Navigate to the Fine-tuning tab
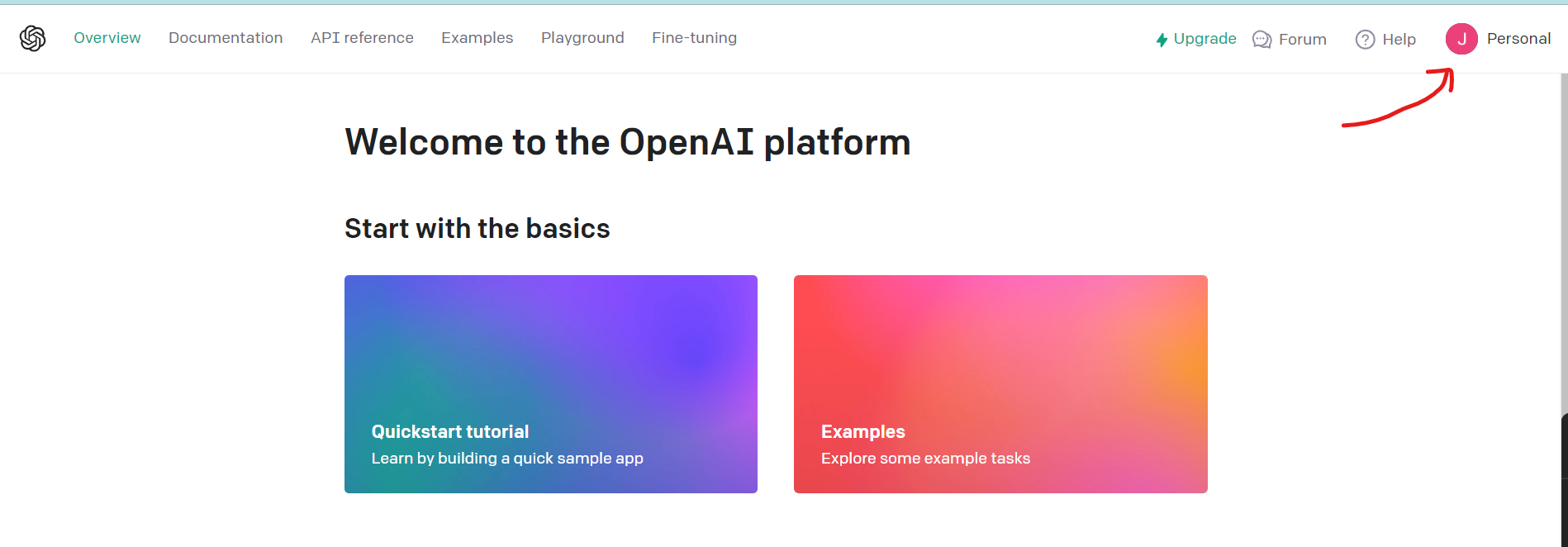Image resolution: width=1568 pixels, height=547 pixels. tap(694, 38)
